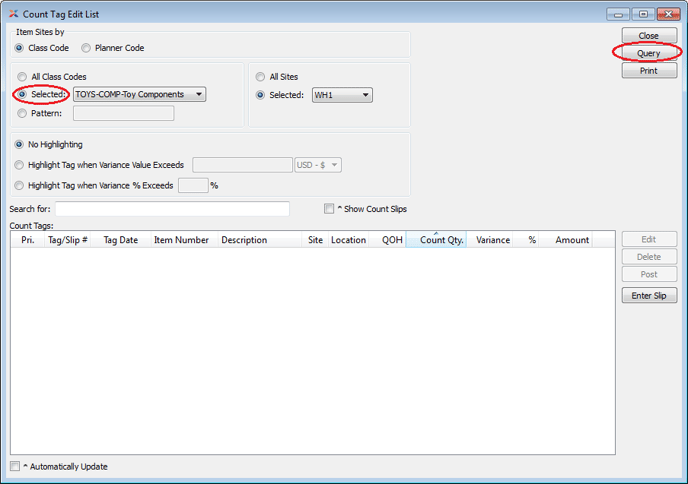
Task: Select the Class Code radio button
Action: 21,48
